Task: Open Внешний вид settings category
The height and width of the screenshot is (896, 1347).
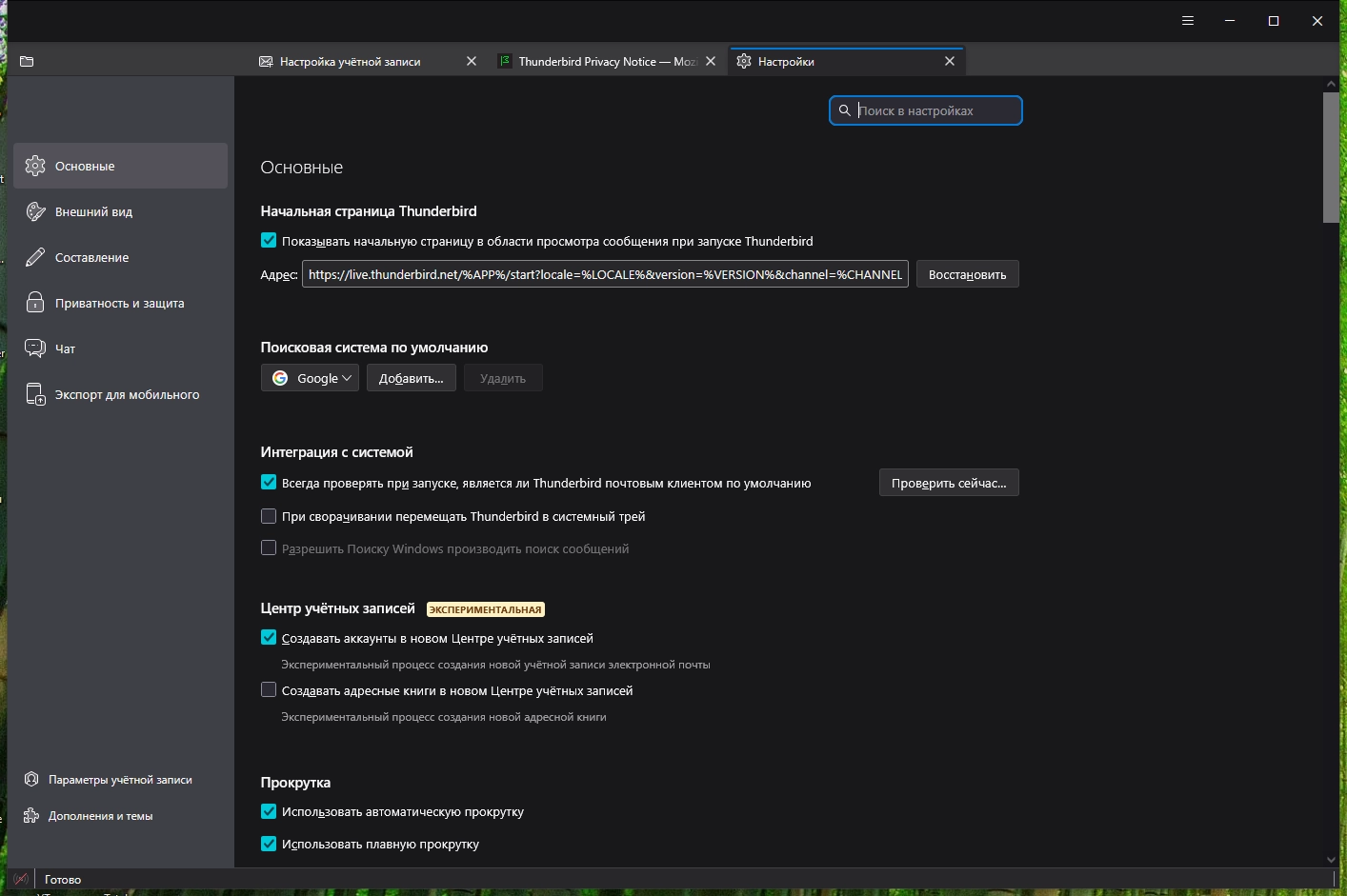Action: click(121, 211)
